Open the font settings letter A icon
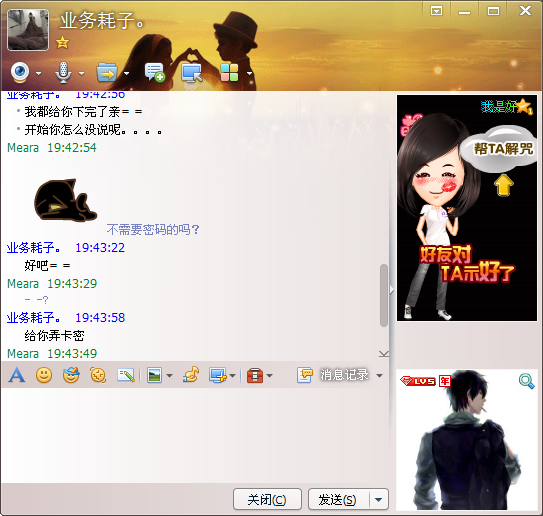543x516 pixels. 17,375
